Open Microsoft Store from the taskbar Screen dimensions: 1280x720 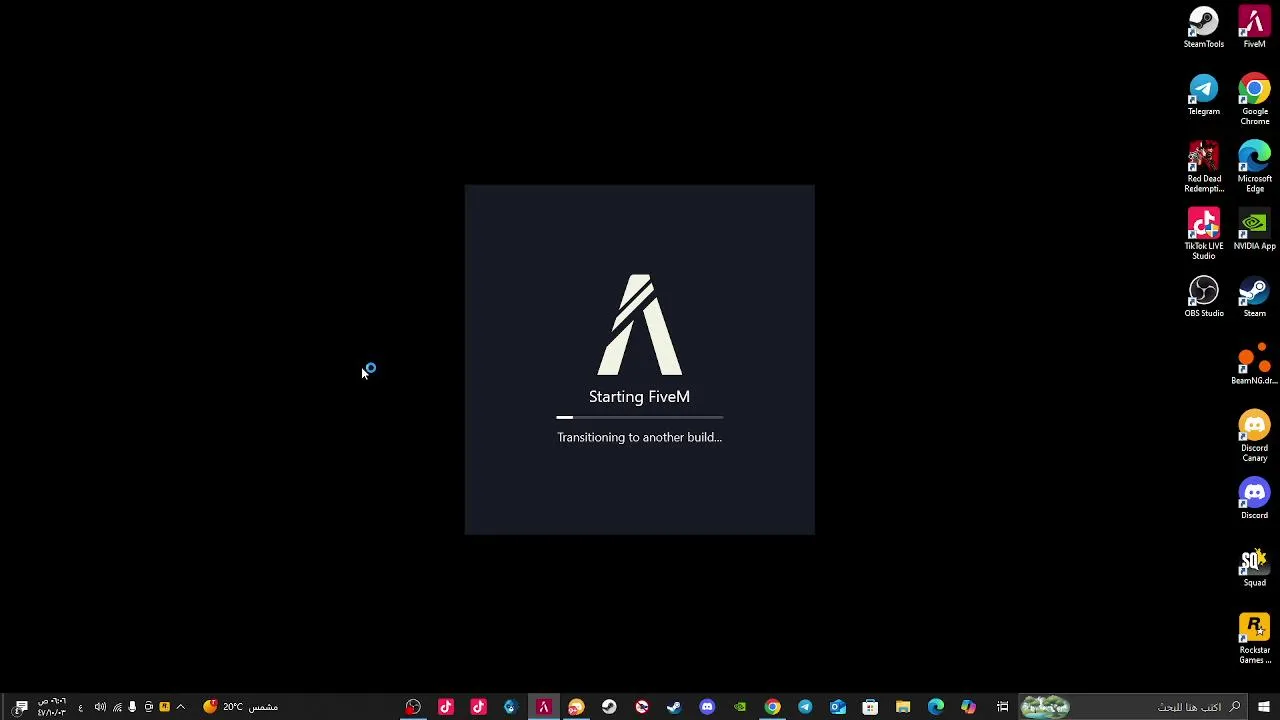click(x=870, y=707)
